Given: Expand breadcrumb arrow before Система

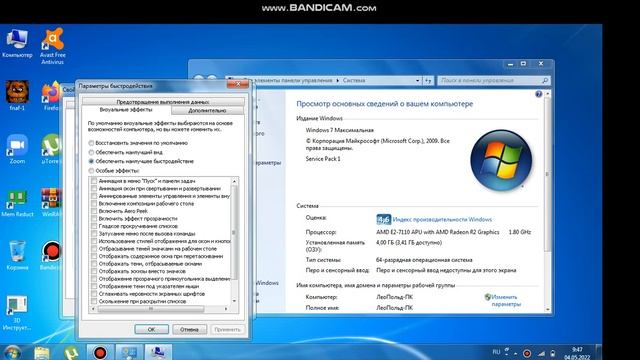Looking at the screenshot, I should pyautogui.click(x=338, y=80).
